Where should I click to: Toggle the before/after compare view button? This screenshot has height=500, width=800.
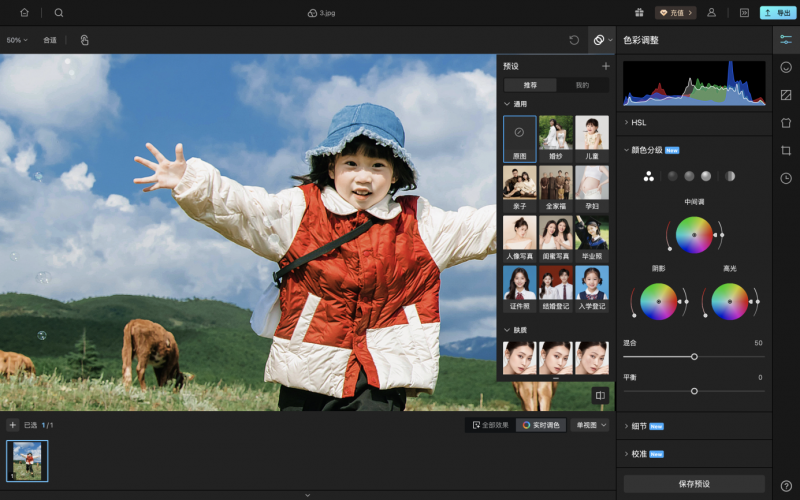(x=600, y=395)
